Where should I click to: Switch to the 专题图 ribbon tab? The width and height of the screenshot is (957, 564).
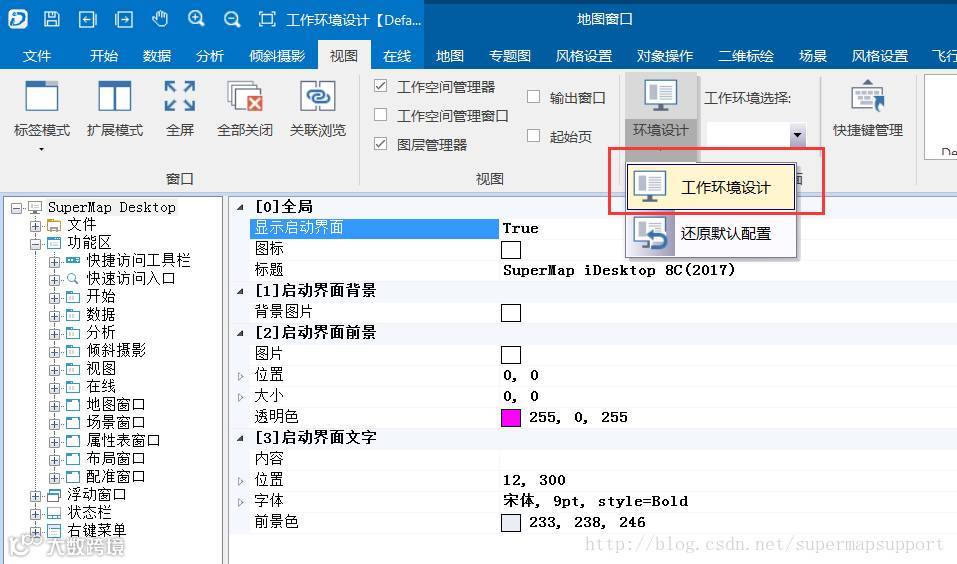click(510, 56)
